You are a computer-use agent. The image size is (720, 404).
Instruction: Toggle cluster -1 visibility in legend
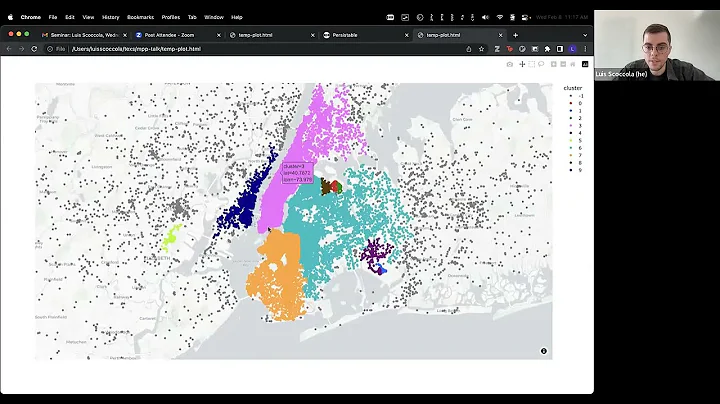[x=576, y=96]
